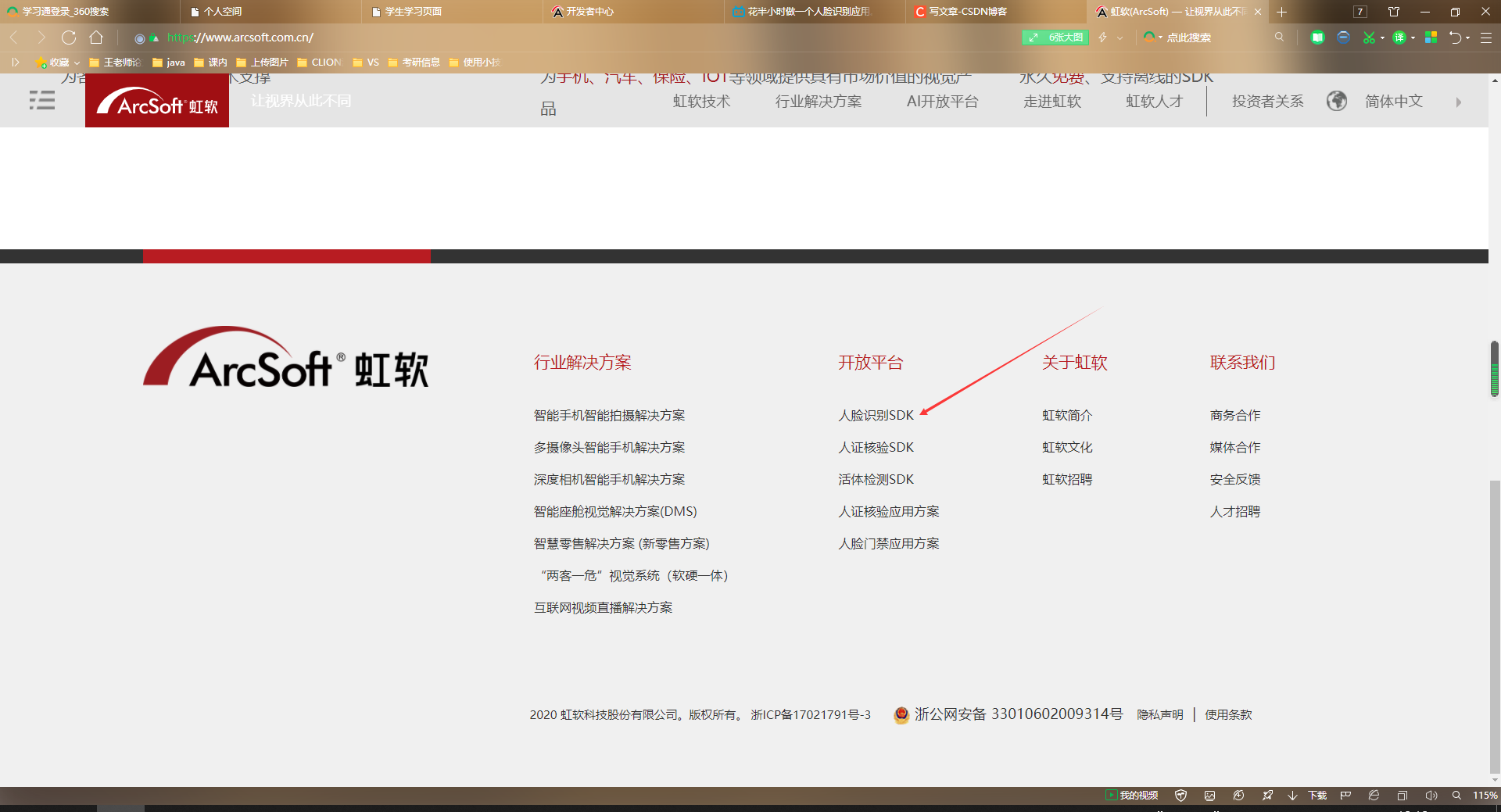
Task: Click the blue ad-block shield icon
Action: 1343,38
